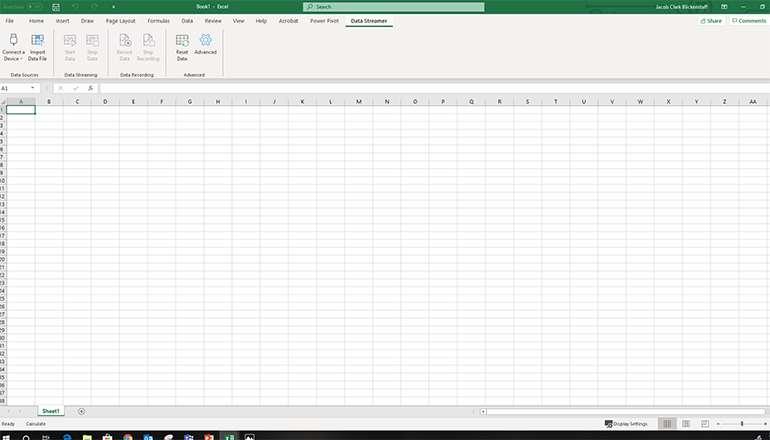Click the horizontal scrollbar left arrow
770x440 pixels.
point(483,412)
